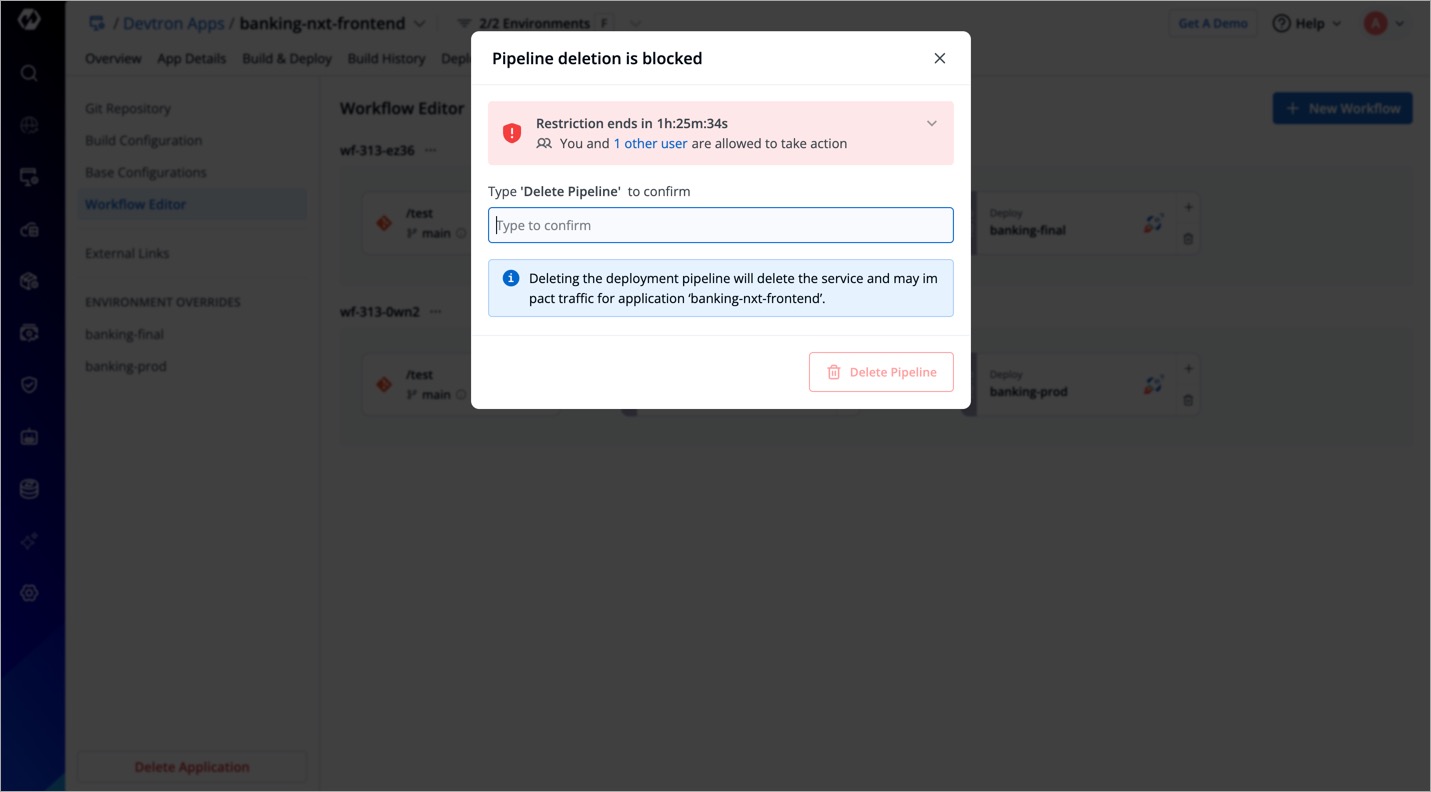Close the pipeline deletion dialog
1431x792 pixels.
tap(939, 58)
